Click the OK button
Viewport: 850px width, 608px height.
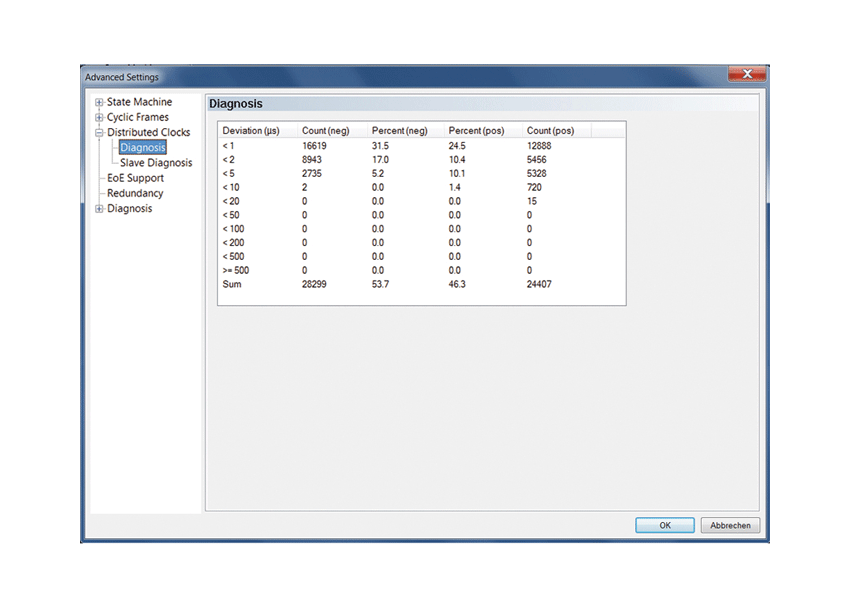tap(665, 525)
